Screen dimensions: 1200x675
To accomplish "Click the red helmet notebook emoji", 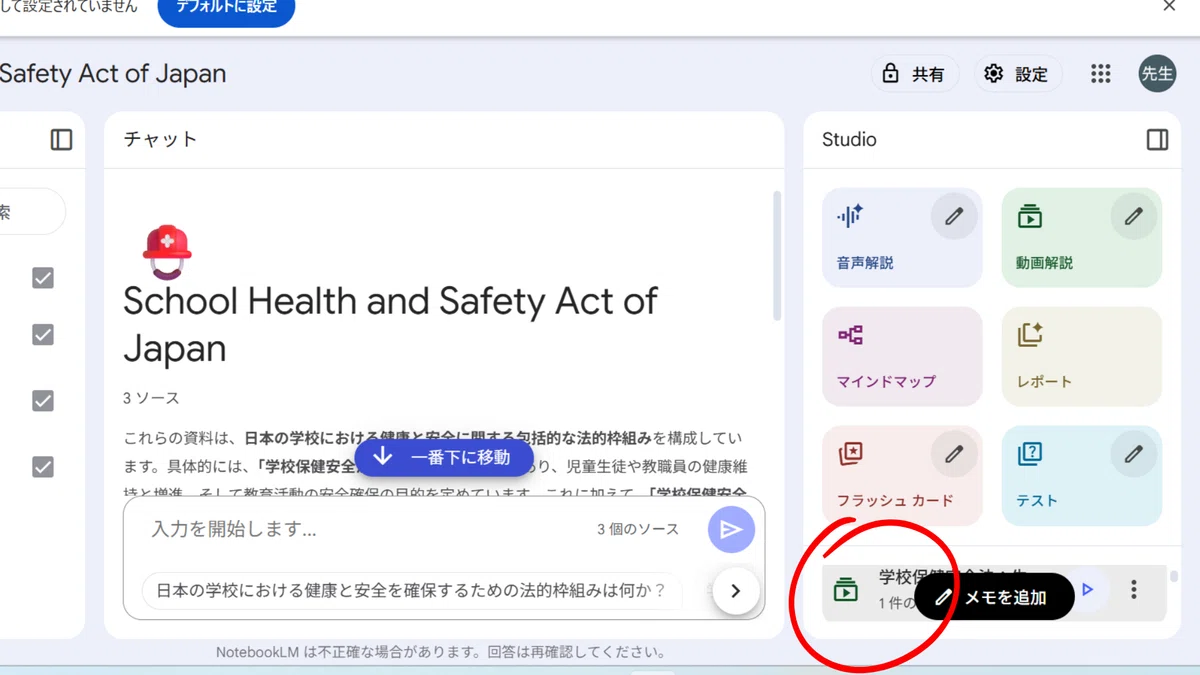I will [167, 252].
